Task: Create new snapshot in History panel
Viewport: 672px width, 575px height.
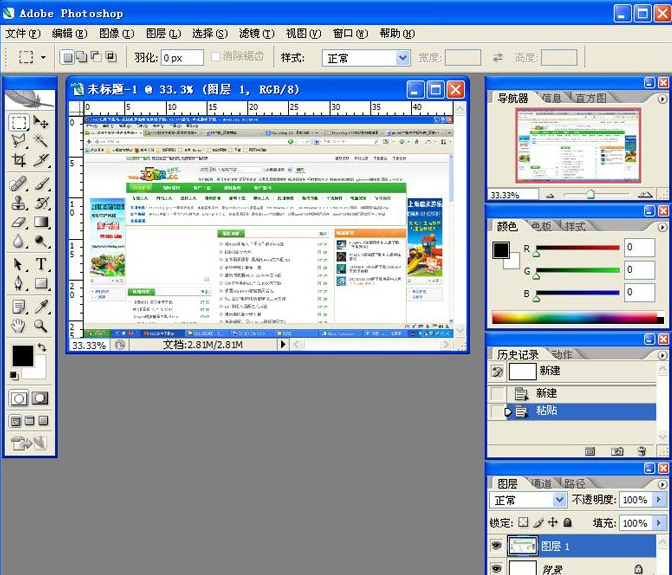Action: click(x=617, y=451)
